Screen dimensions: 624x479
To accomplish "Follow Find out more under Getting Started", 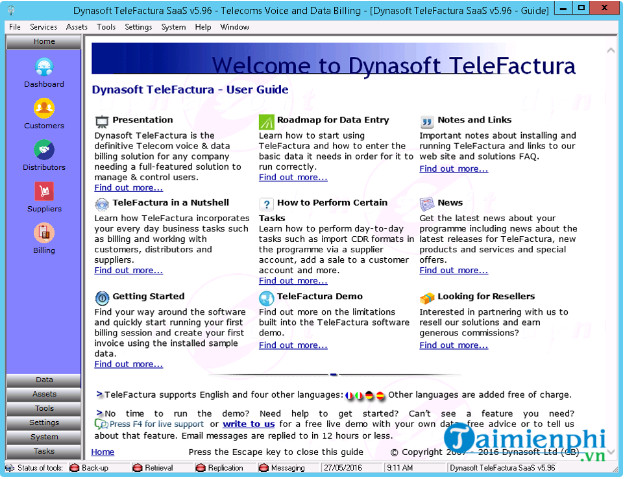I will point(129,364).
